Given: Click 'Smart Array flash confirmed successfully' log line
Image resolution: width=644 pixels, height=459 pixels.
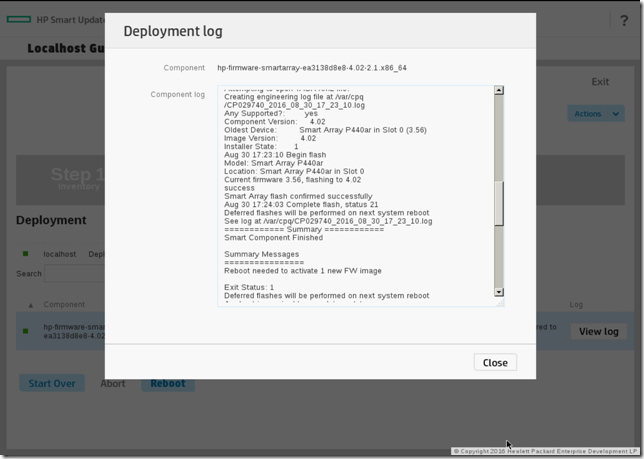Looking at the screenshot, I should pyautogui.click(x=298, y=196).
